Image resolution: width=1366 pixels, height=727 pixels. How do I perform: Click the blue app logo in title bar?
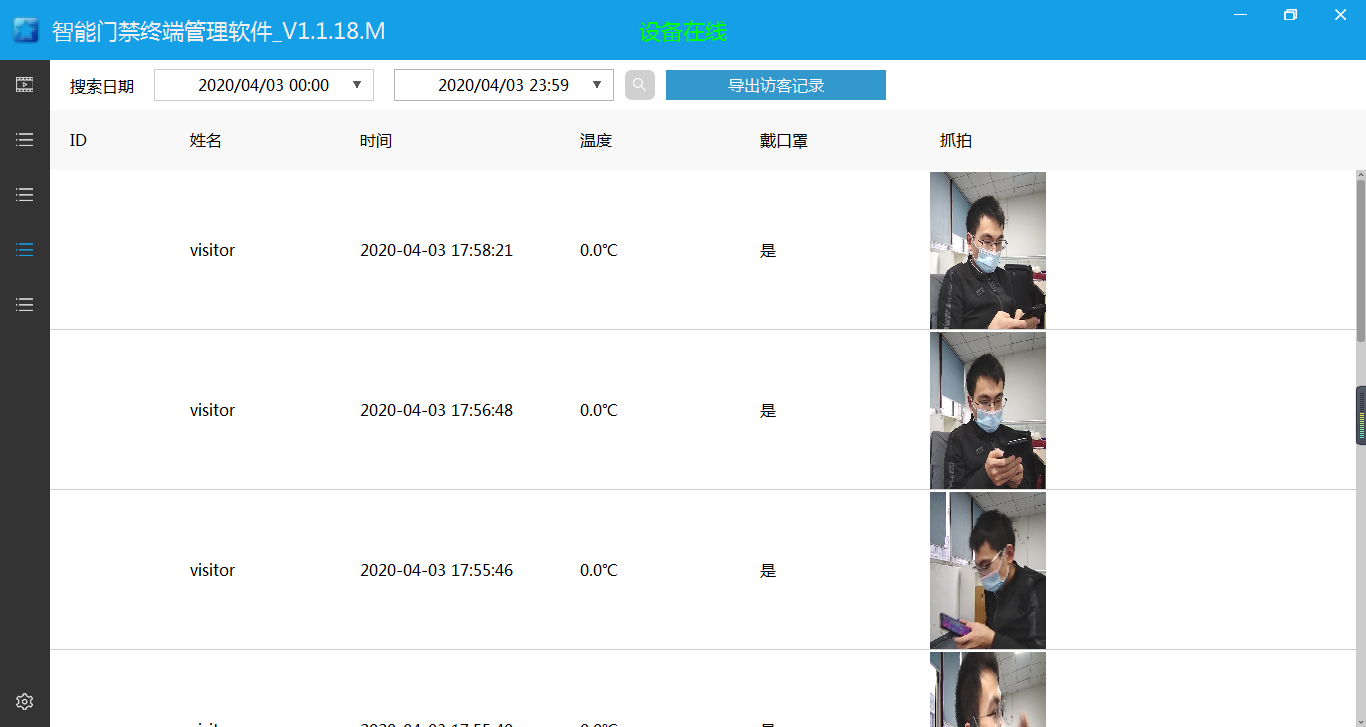point(26,31)
